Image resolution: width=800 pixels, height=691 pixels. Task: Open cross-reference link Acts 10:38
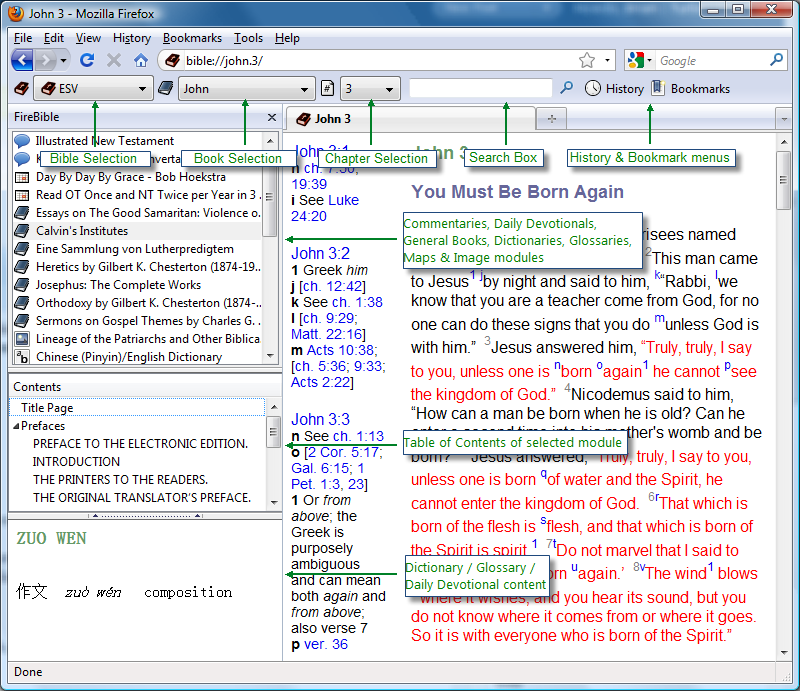[341, 350]
